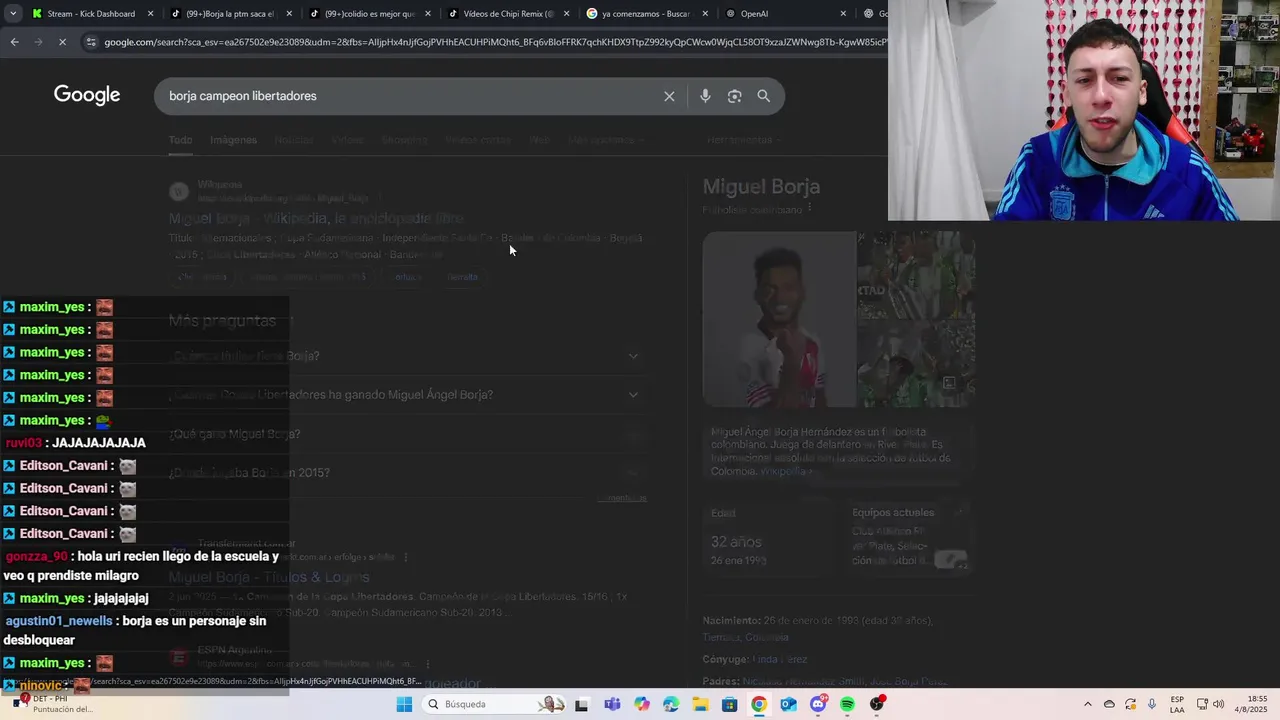Open the DET - PHI score widget
Image resolution: width=1280 pixels, height=720 pixels.
pyautogui.click(x=52, y=704)
